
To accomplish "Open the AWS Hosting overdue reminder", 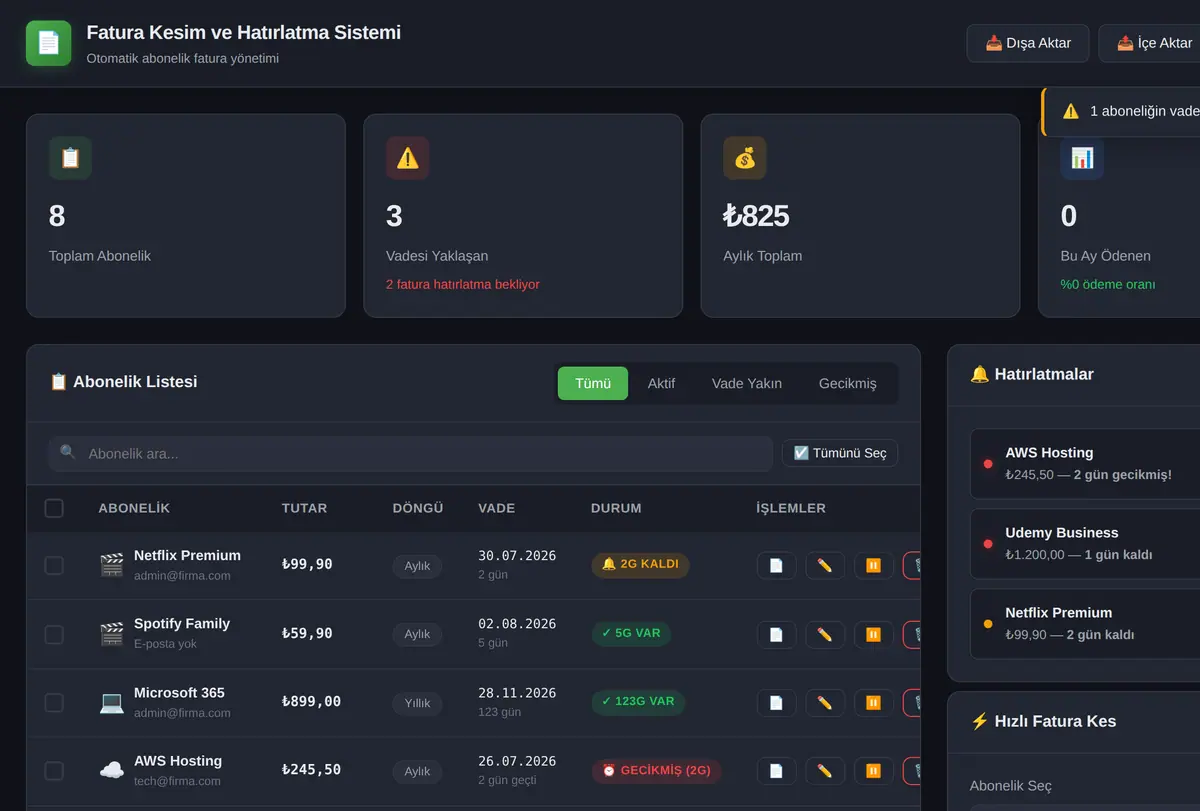I will pyautogui.click(x=1085, y=464).
